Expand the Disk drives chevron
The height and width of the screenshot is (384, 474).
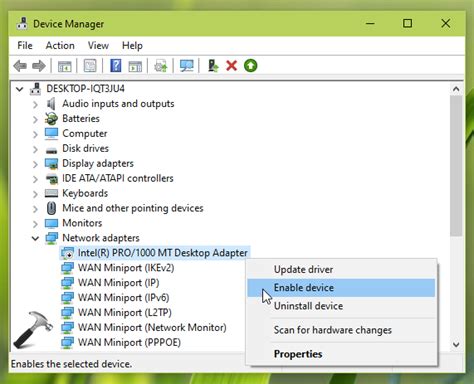pyautogui.click(x=35, y=149)
